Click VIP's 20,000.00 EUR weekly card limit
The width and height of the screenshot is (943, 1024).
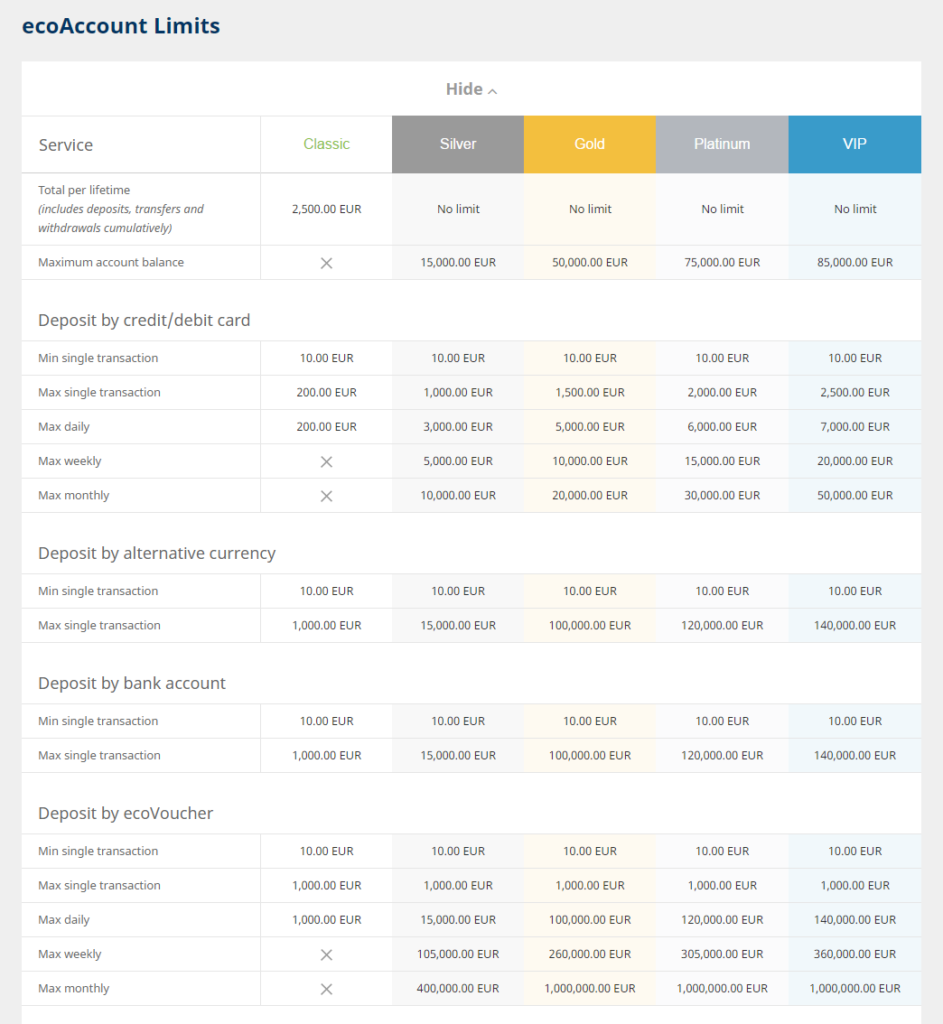855,461
